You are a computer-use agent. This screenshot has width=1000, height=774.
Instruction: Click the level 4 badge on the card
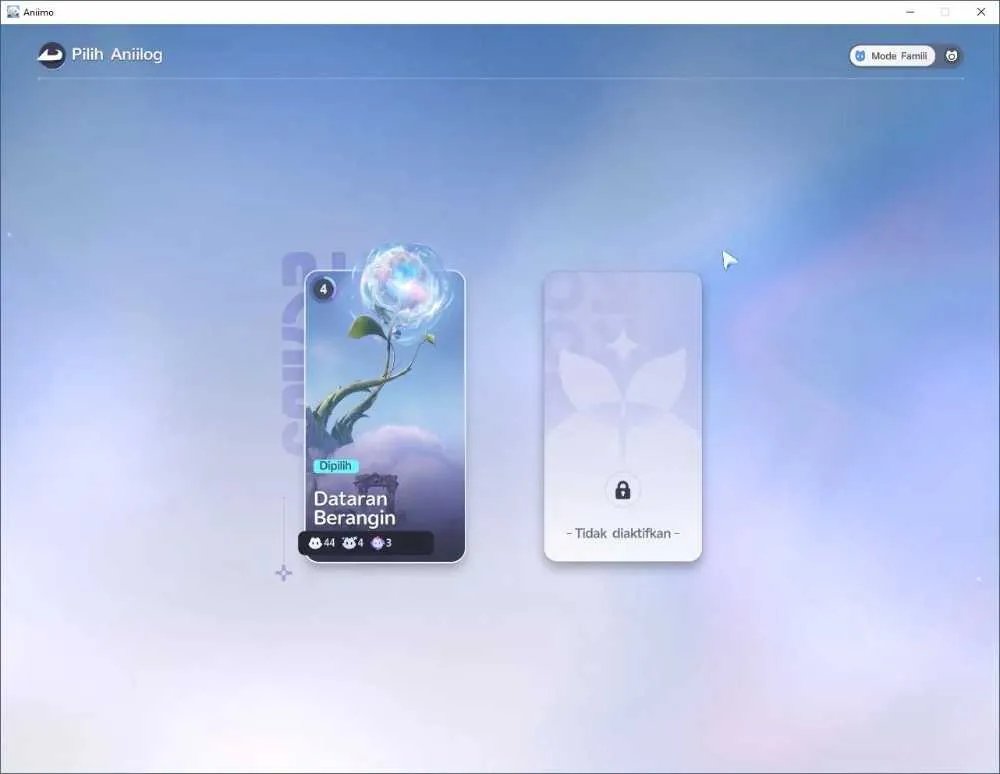[323, 289]
